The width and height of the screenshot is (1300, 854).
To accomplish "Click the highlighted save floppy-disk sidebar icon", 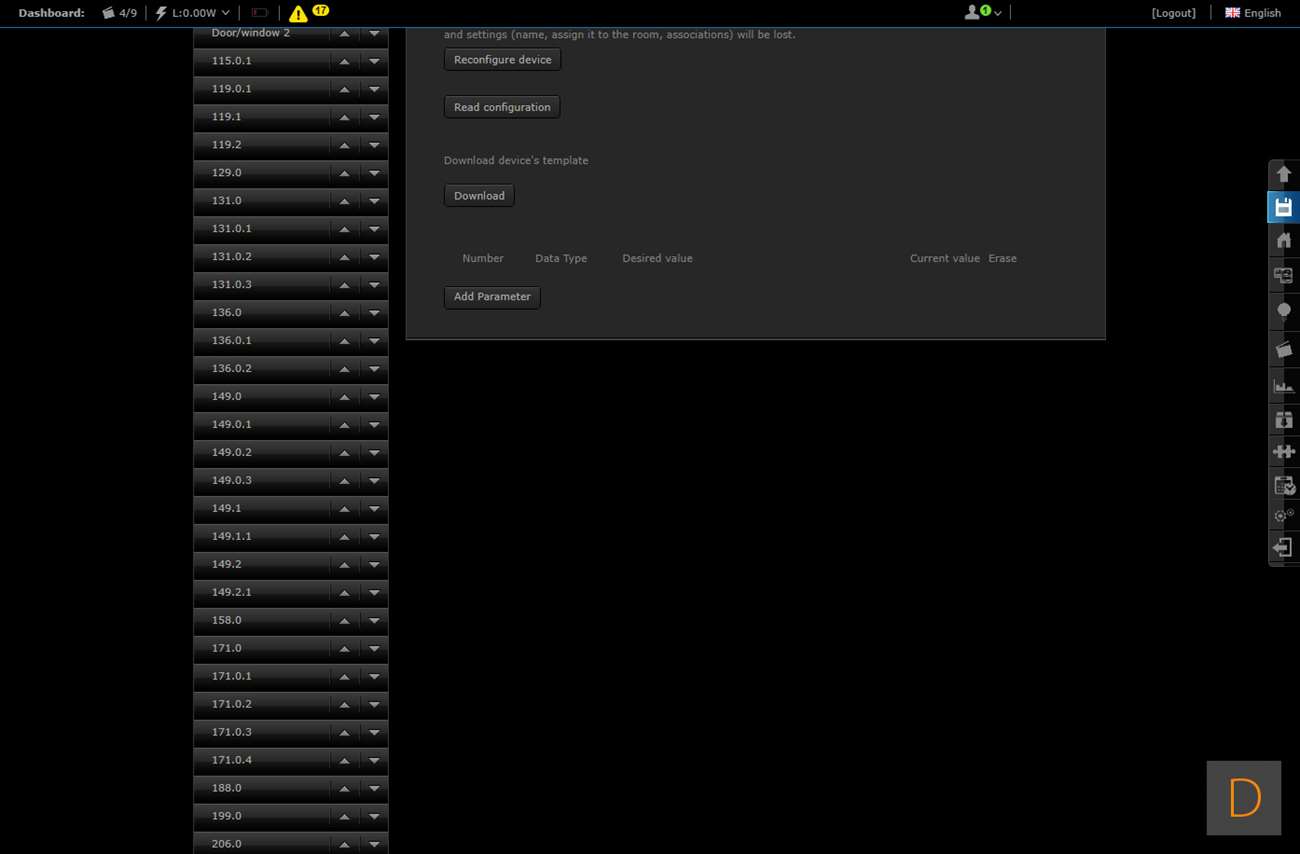I will pos(1284,207).
